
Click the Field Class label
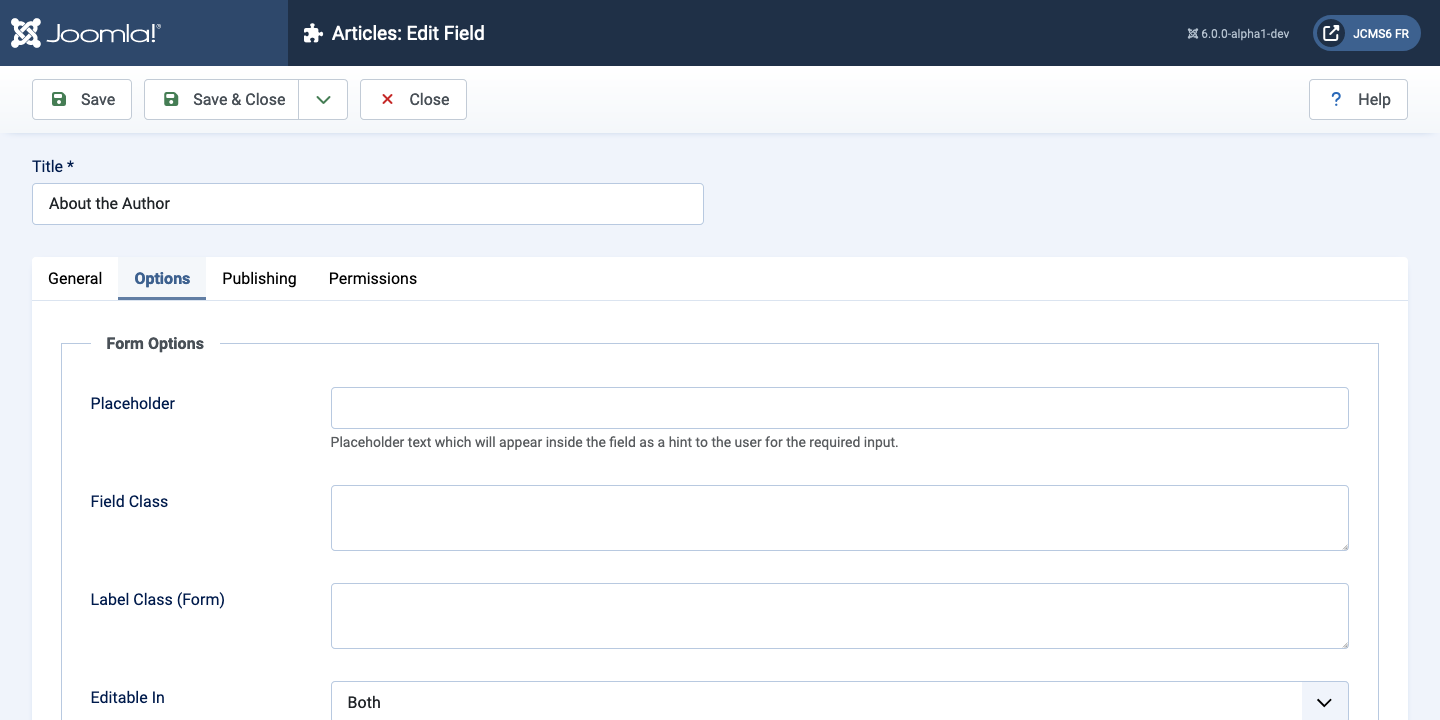pyautogui.click(x=129, y=501)
